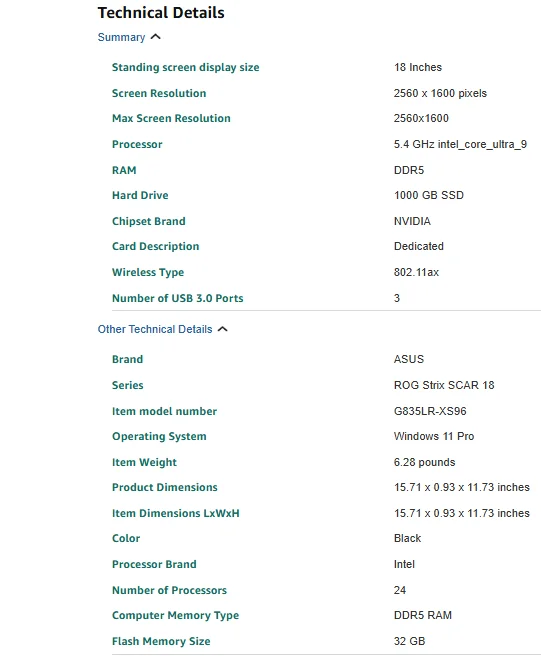Click the Flash Memory Size label
Screen dimensions: 541x659
tap(161, 641)
